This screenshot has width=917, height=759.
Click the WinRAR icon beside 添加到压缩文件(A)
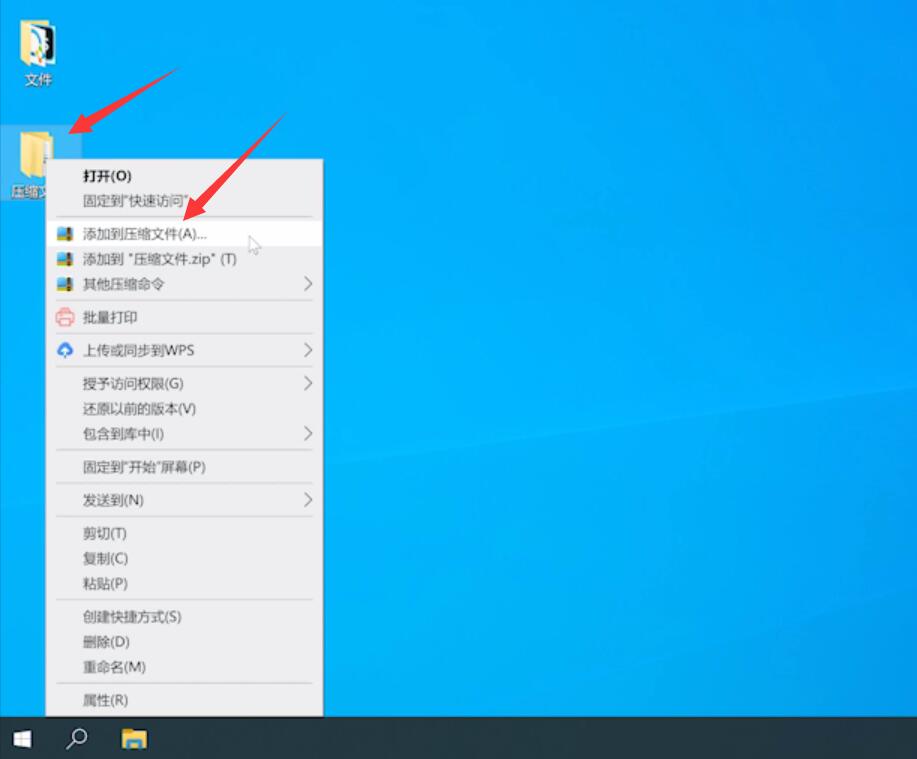click(65, 234)
